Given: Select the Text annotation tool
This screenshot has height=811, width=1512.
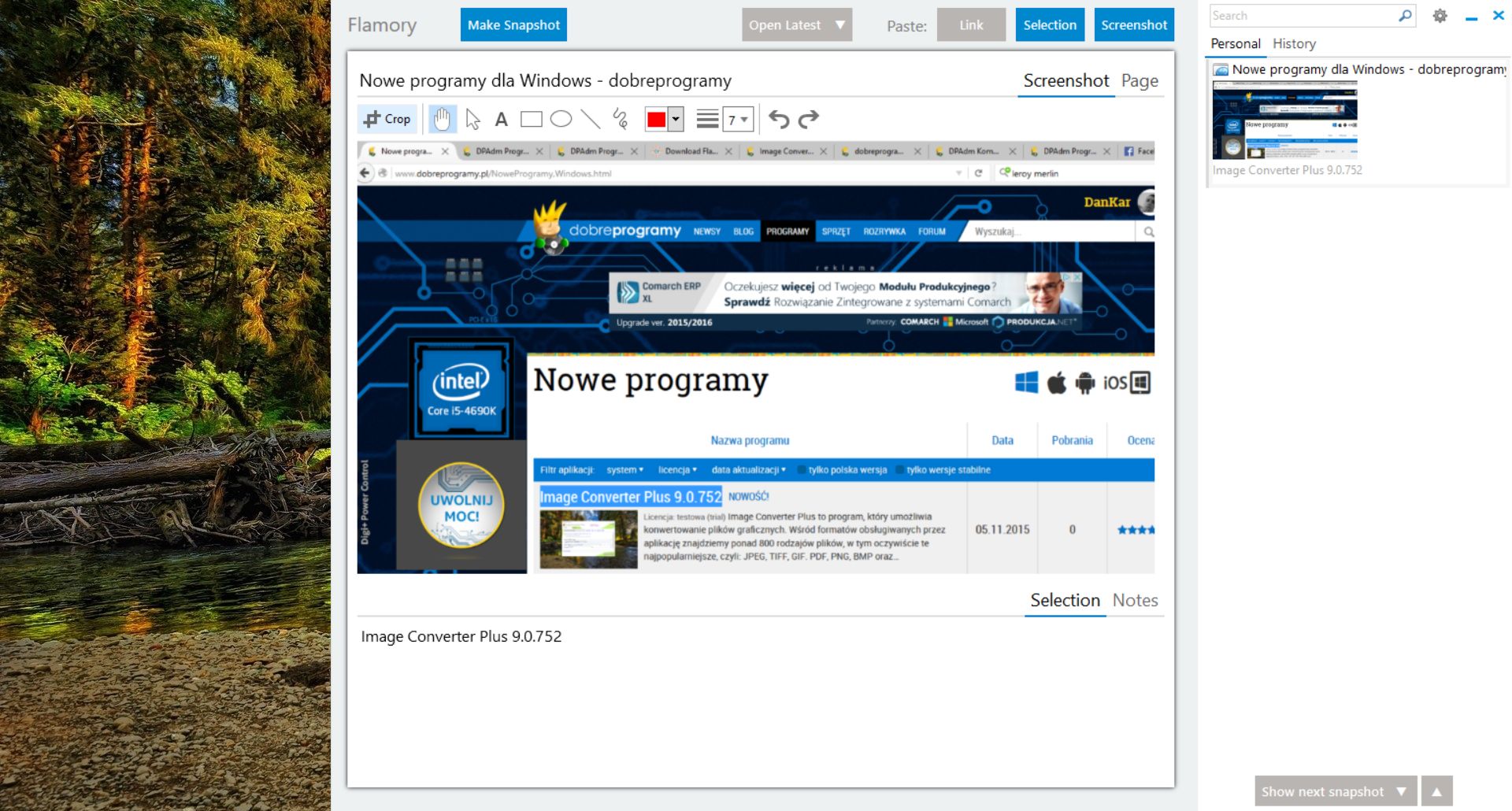Looking at the screenshot, I should click(x=501, y=119).
